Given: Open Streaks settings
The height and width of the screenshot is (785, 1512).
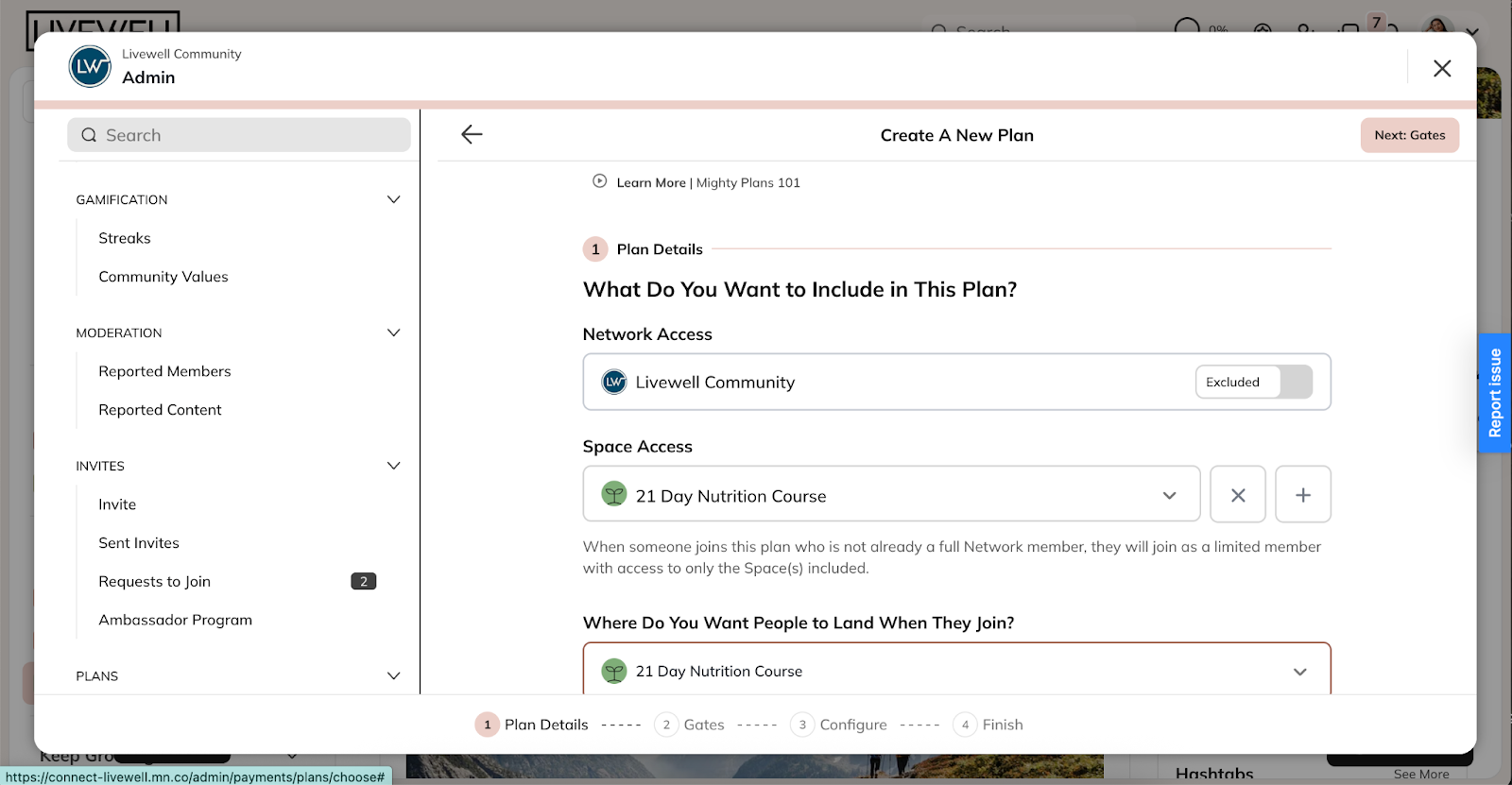Looking at the screenshot, I should [x=125, y=238].
